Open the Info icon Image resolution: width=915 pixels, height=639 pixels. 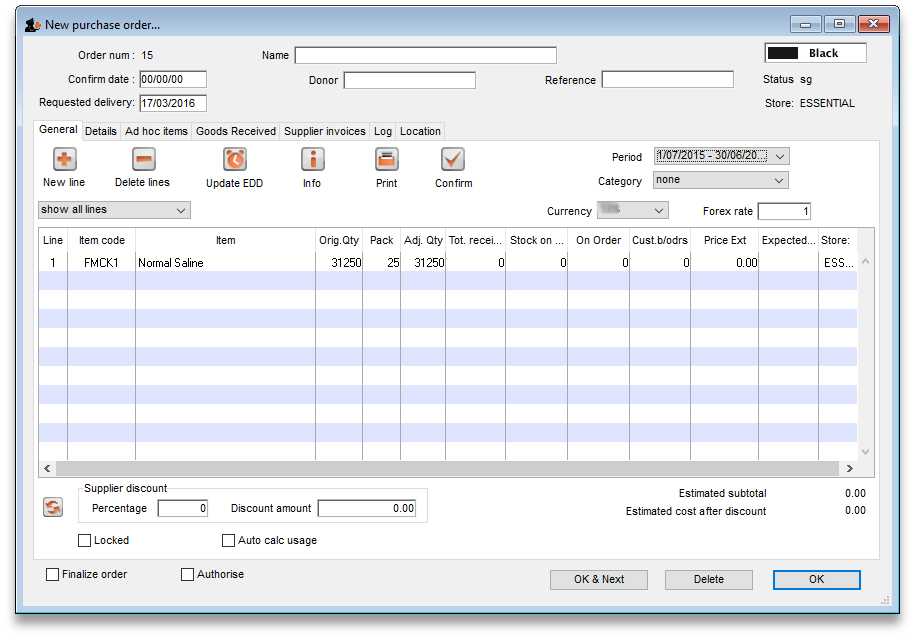(x=312, y=159)
